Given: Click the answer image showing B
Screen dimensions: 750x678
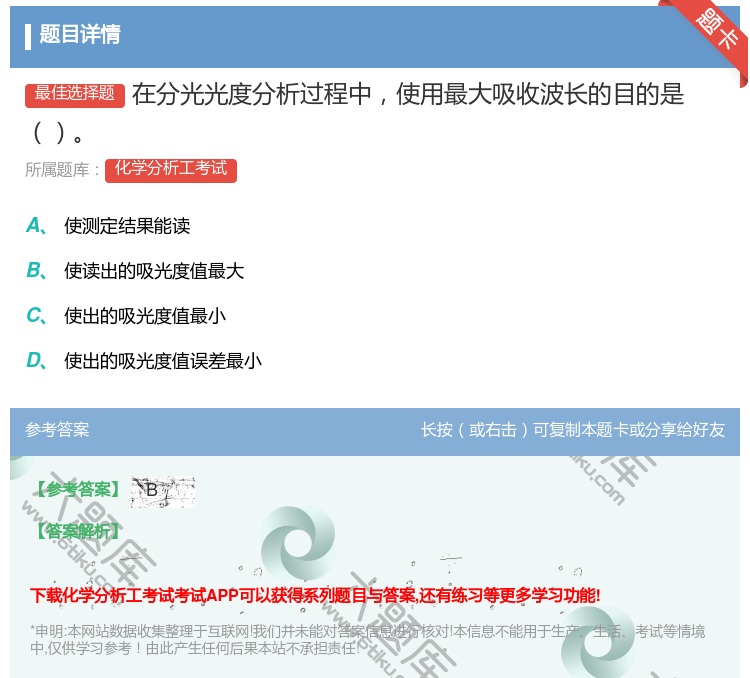Looking at the screenshot, I should click(x=163, y=492).
